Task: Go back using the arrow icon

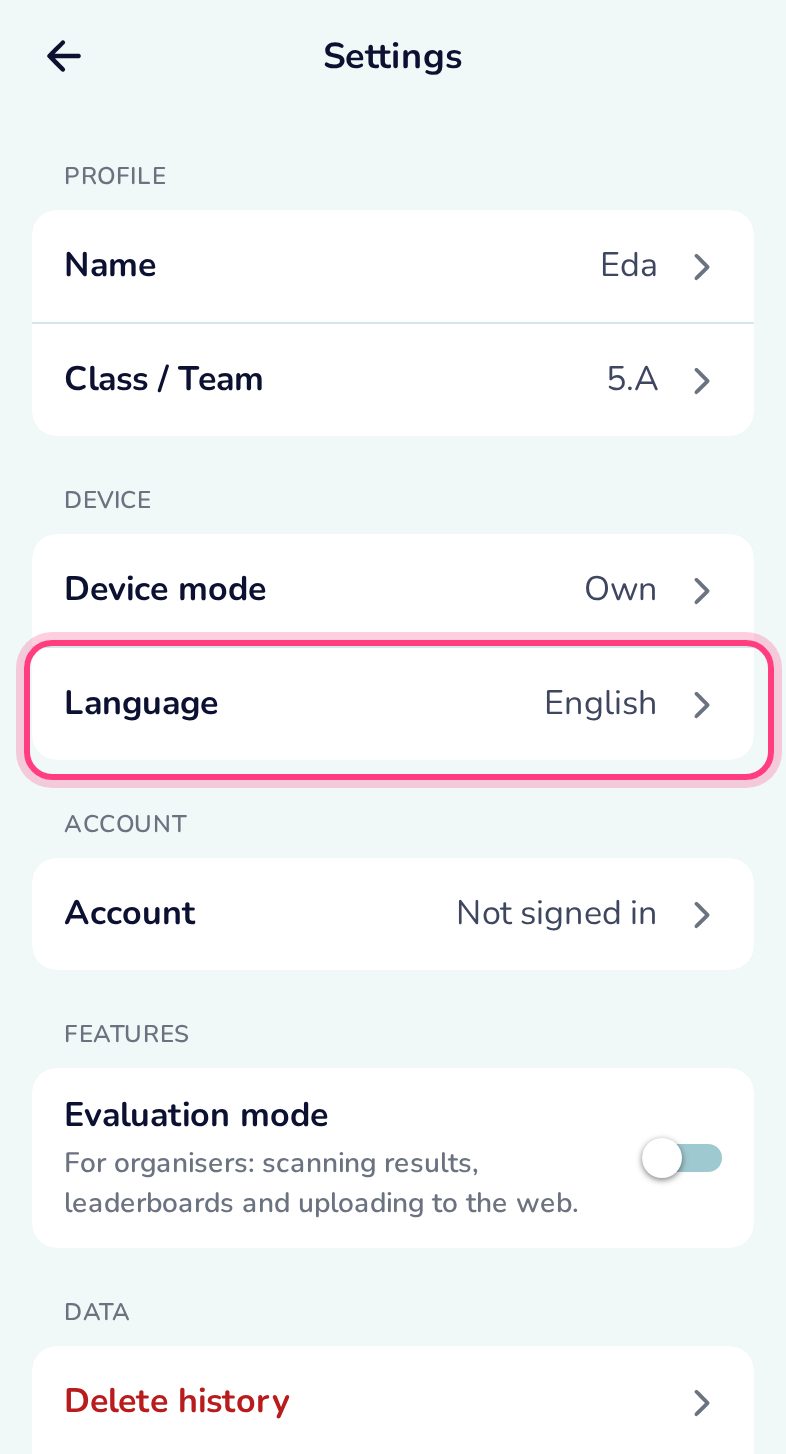Action: click(64, 56)
